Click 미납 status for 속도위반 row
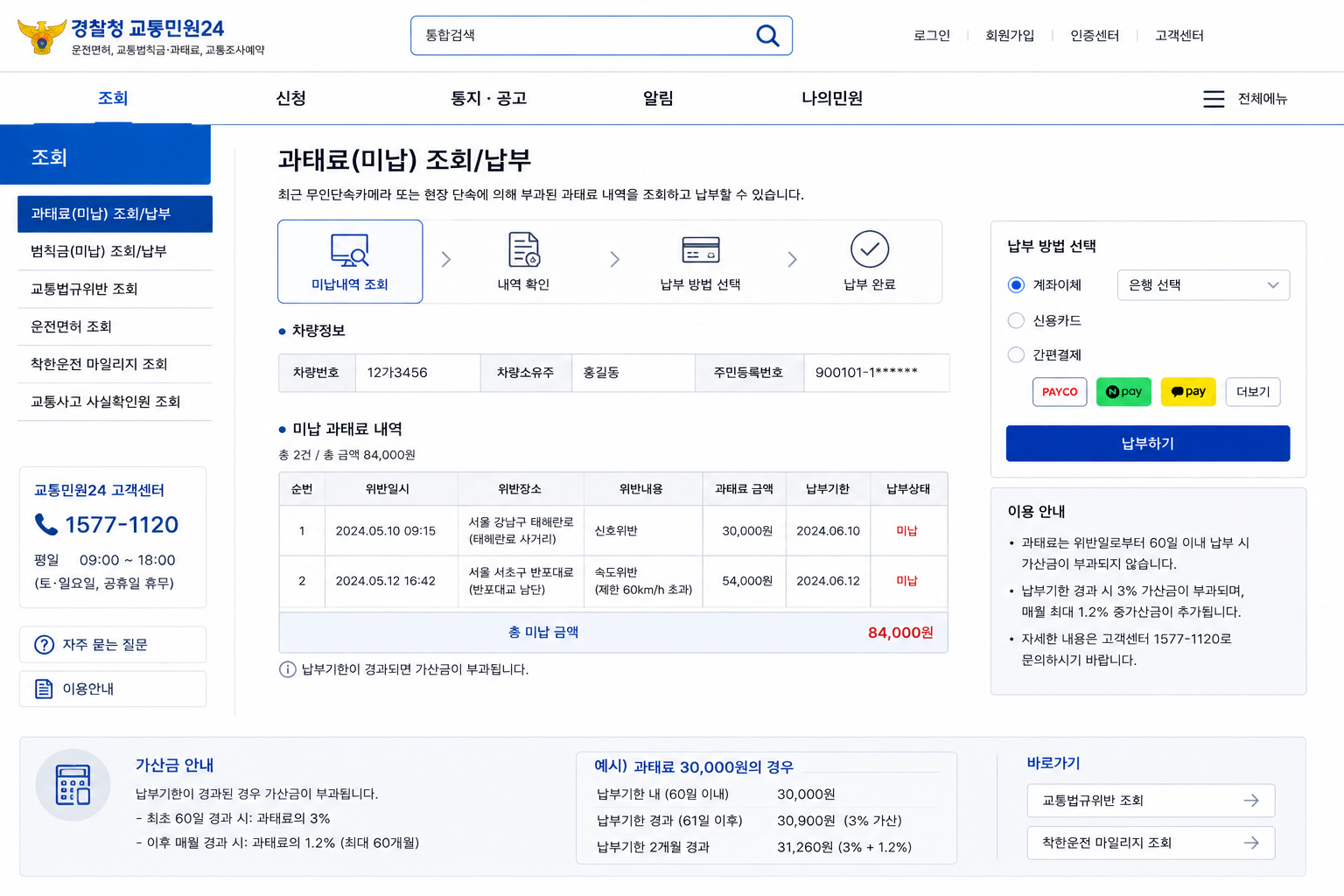 tap(906, 580)
